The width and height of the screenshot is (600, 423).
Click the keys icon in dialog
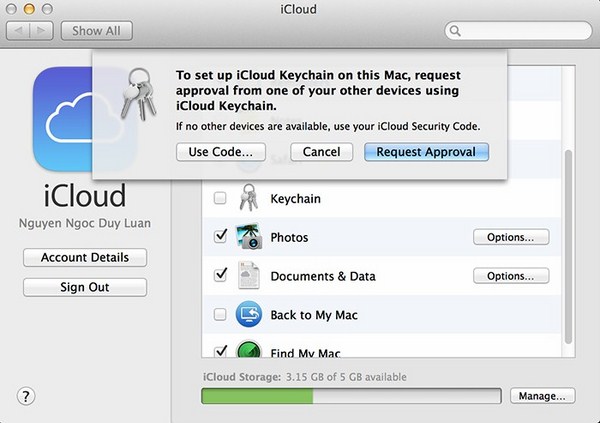coord(137,95)
